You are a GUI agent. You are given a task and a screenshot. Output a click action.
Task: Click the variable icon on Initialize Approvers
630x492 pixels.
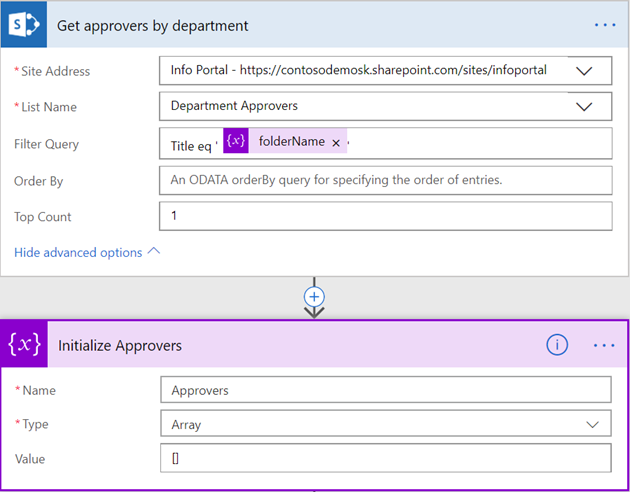(x=24, y=345)
